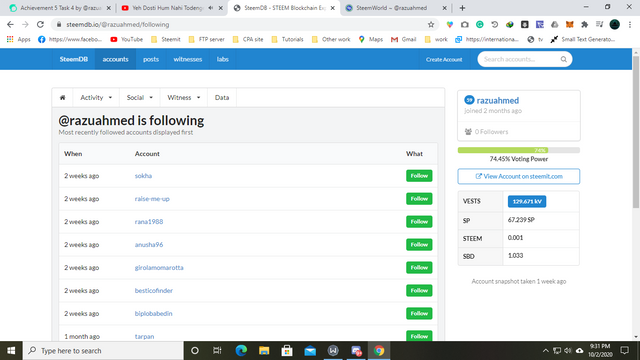Open the girolamomarotta account link
Screen dimensions: 640x360
(x=159, y=268)
